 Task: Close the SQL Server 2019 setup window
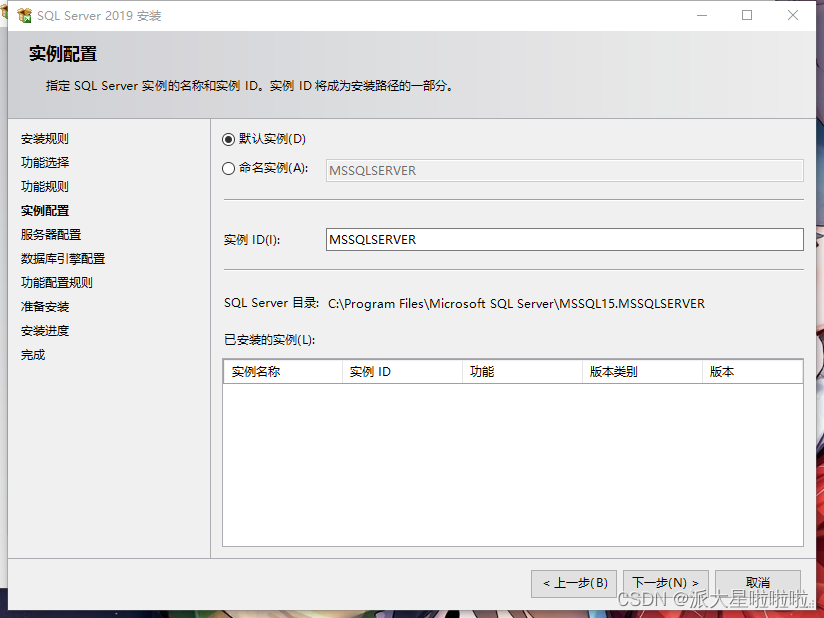coord(793,16)
